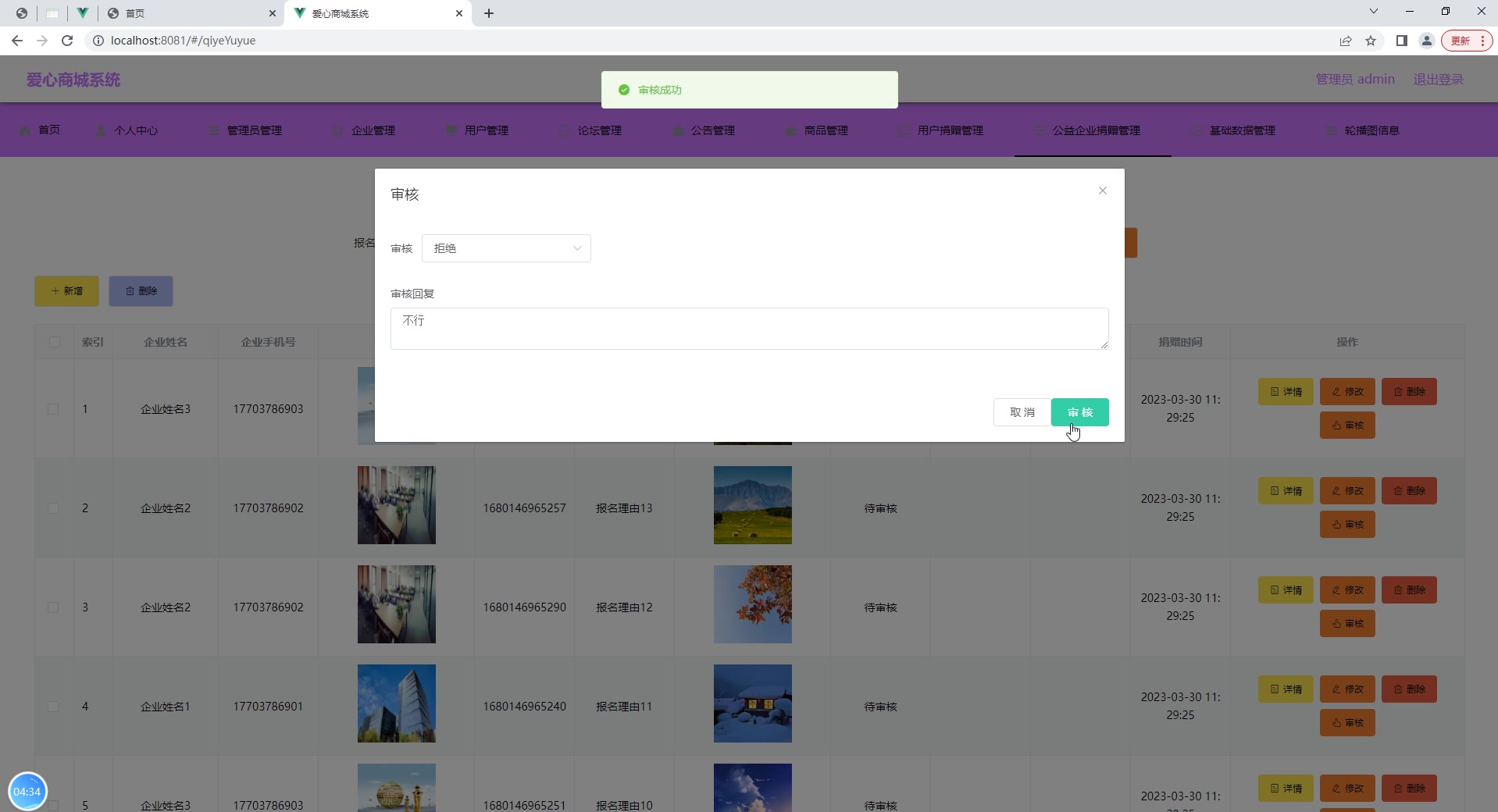Click the 审核回复 text area containing 不行
This screenshot has height=812, width=1498.
749,329
